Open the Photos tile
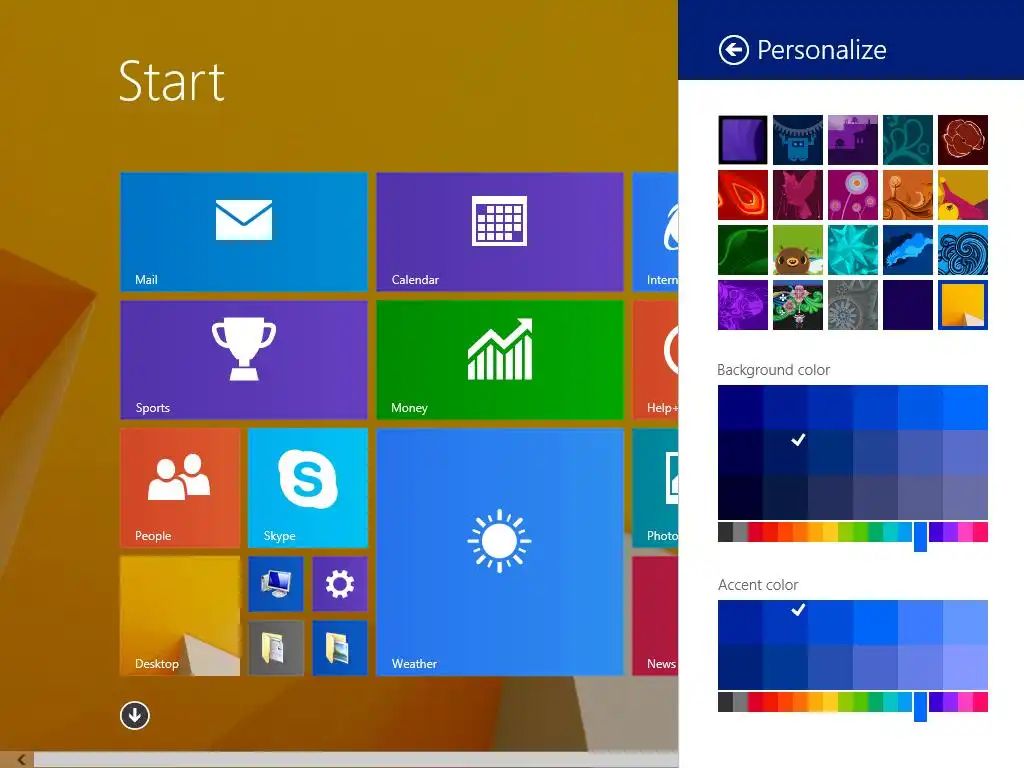The height and width of the screenshot is (768, 1024). point(655,487)
